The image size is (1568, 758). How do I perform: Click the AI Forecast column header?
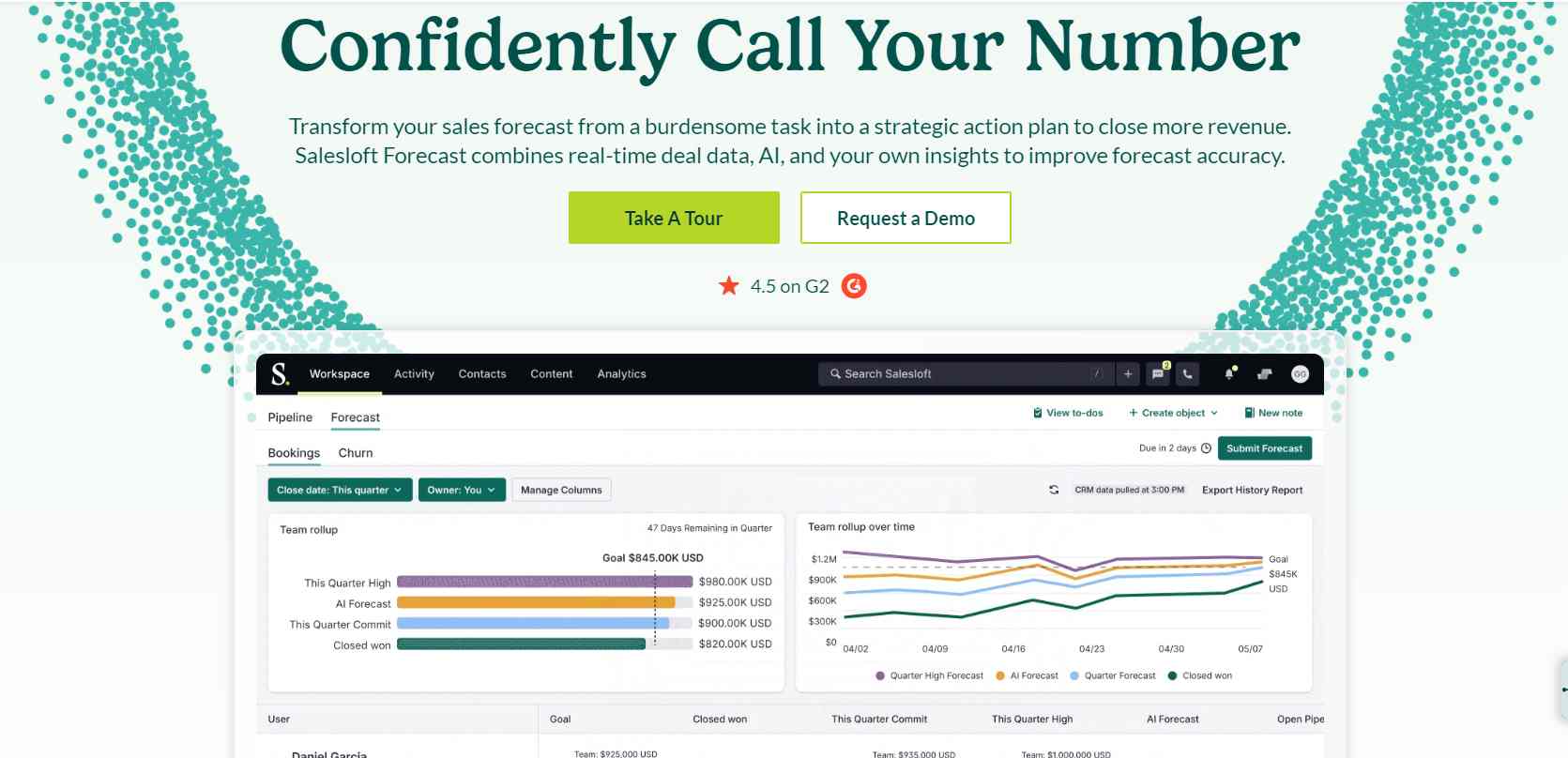(1173, 720)
